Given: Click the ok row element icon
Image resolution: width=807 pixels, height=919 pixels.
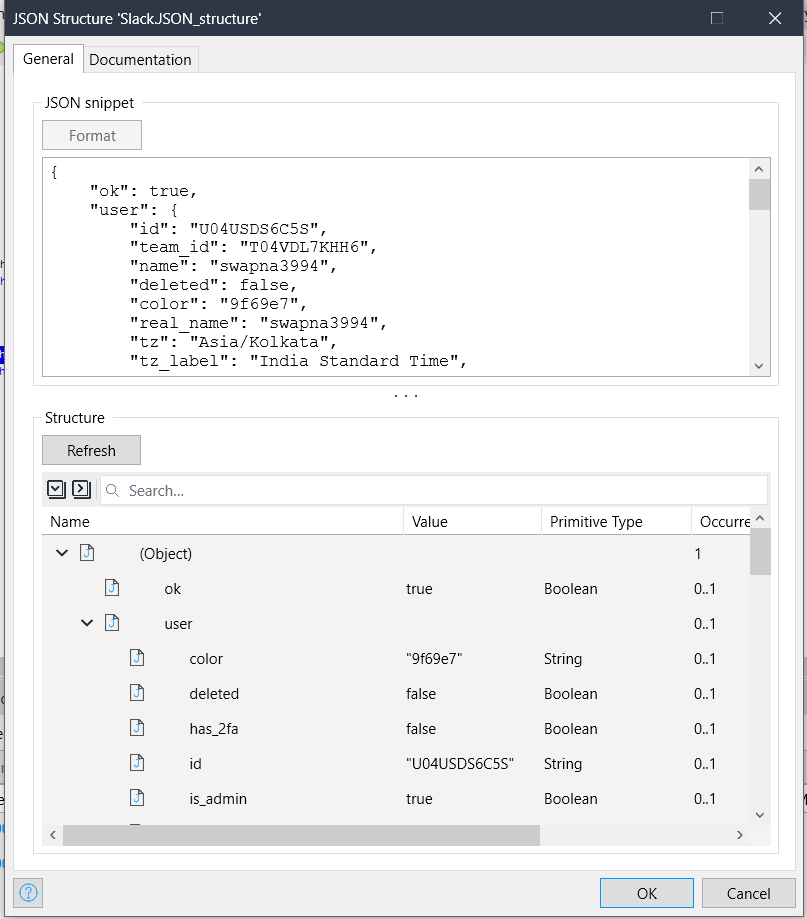Looking at the screenshot, I should tap(112, 587).
